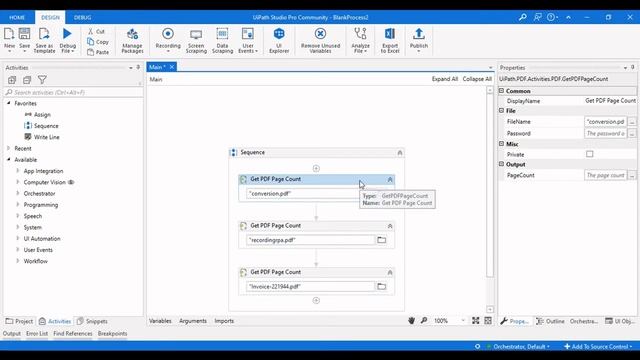Open the Imports panel
The height and width of the screenshot is (360, 640).
point(224,321)
